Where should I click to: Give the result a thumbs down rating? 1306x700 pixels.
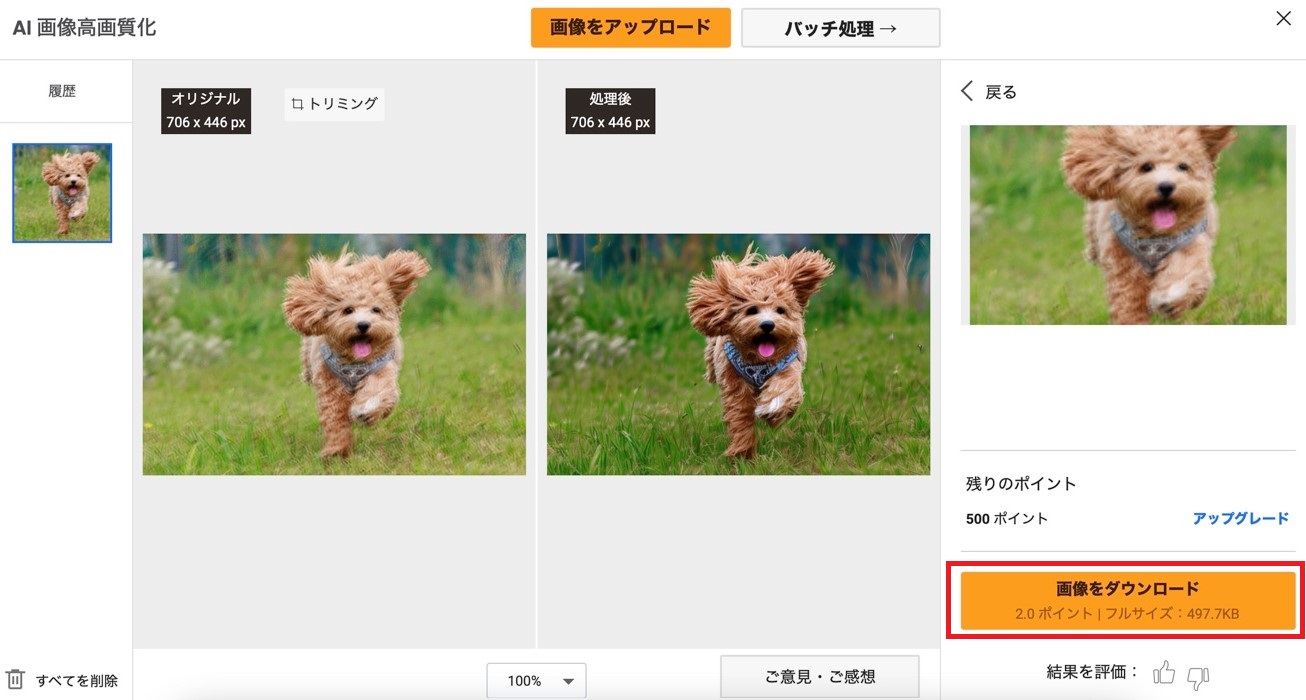1200,675
